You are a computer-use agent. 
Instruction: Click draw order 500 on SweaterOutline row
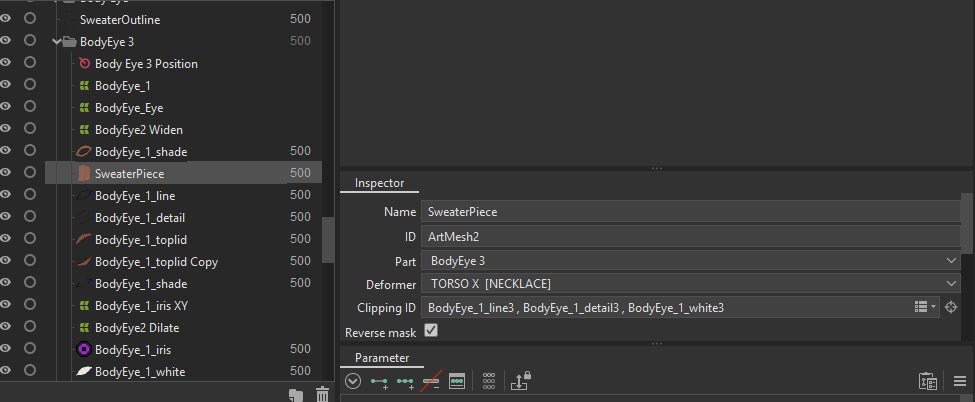[300, 19]
